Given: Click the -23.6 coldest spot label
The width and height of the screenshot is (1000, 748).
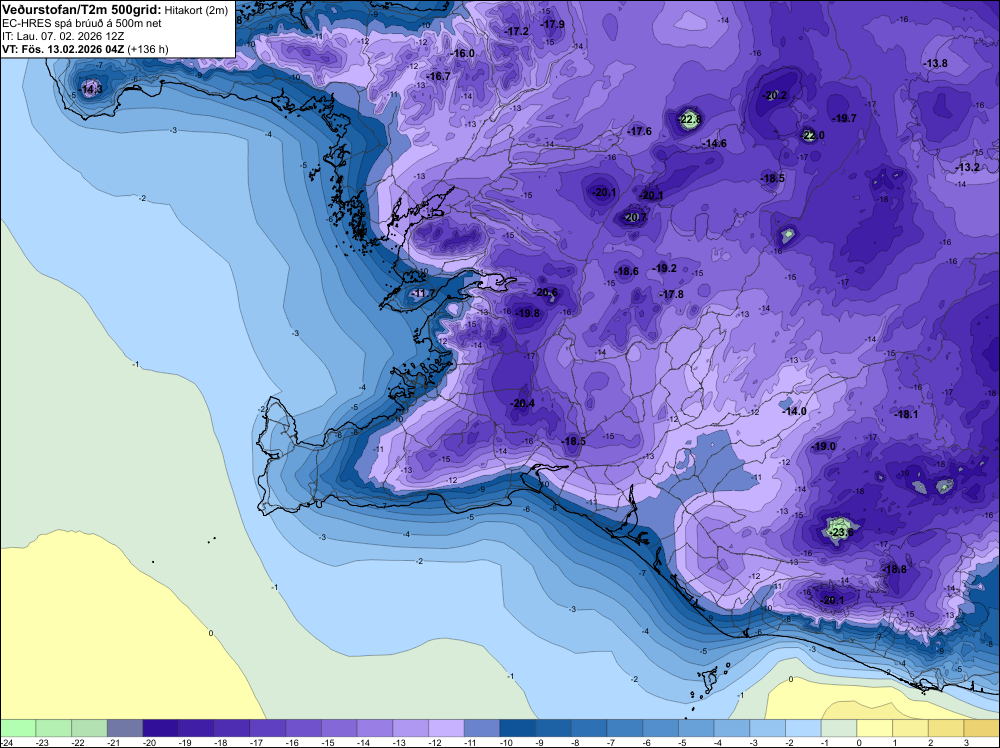Looking at the screenshot, I should (841, 532).
